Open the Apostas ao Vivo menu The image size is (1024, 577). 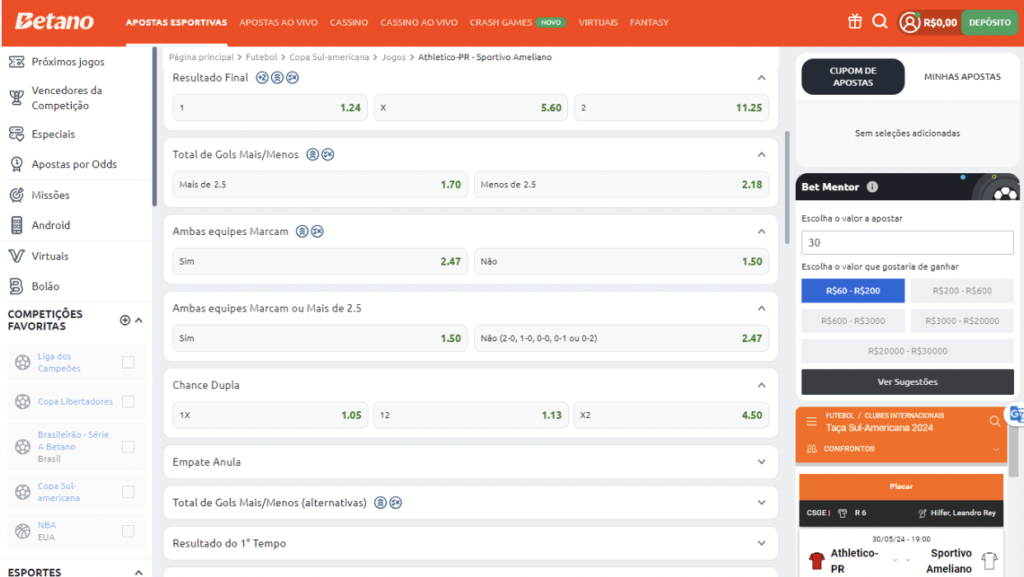278,22
